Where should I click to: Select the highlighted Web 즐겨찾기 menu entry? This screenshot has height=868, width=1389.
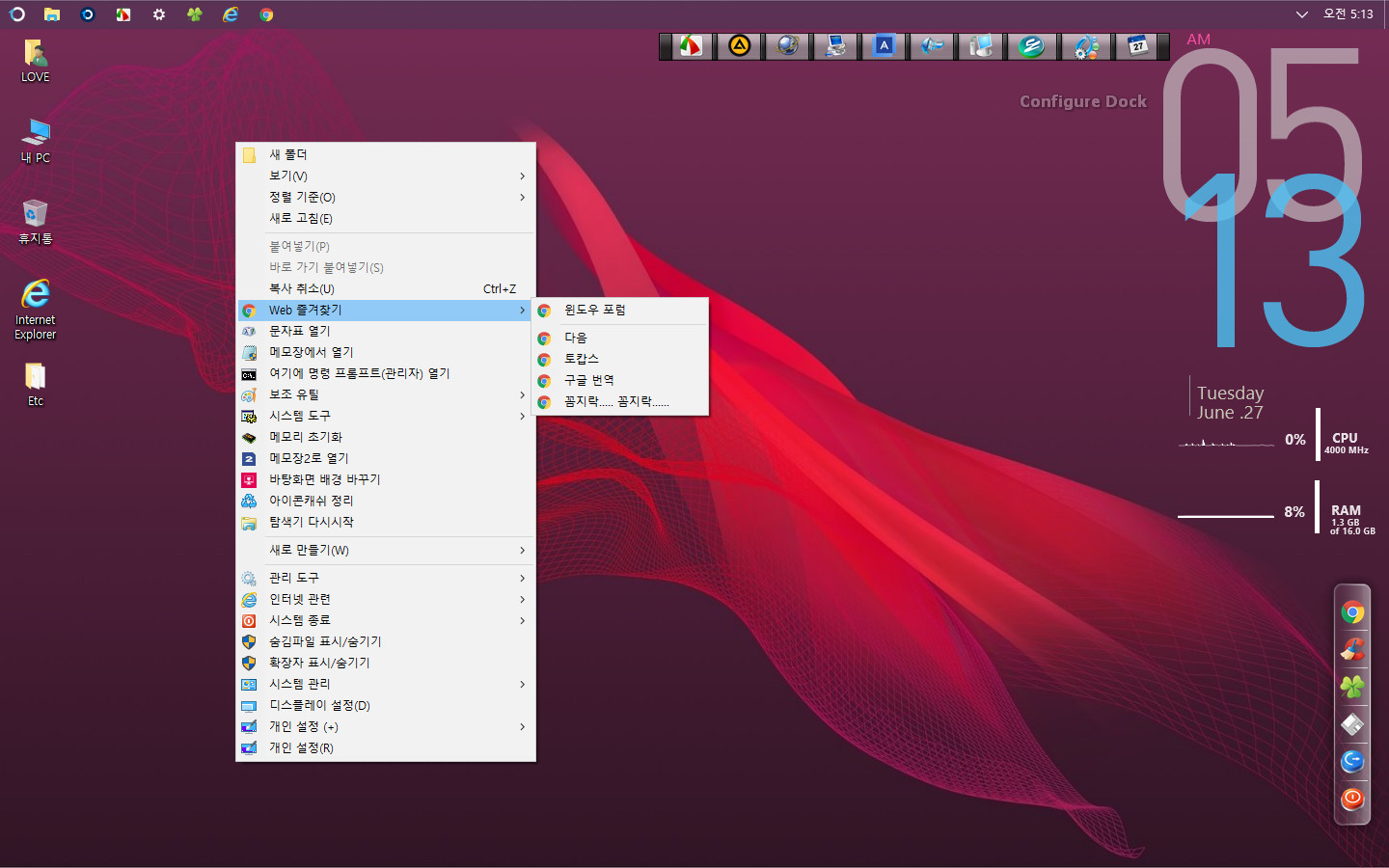click(386, 310)
